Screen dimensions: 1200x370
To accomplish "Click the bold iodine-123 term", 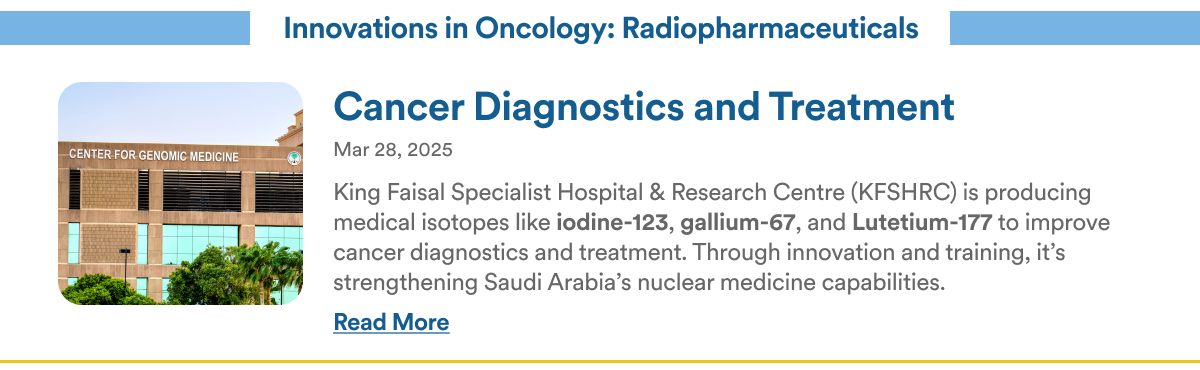I will point(614,220).
